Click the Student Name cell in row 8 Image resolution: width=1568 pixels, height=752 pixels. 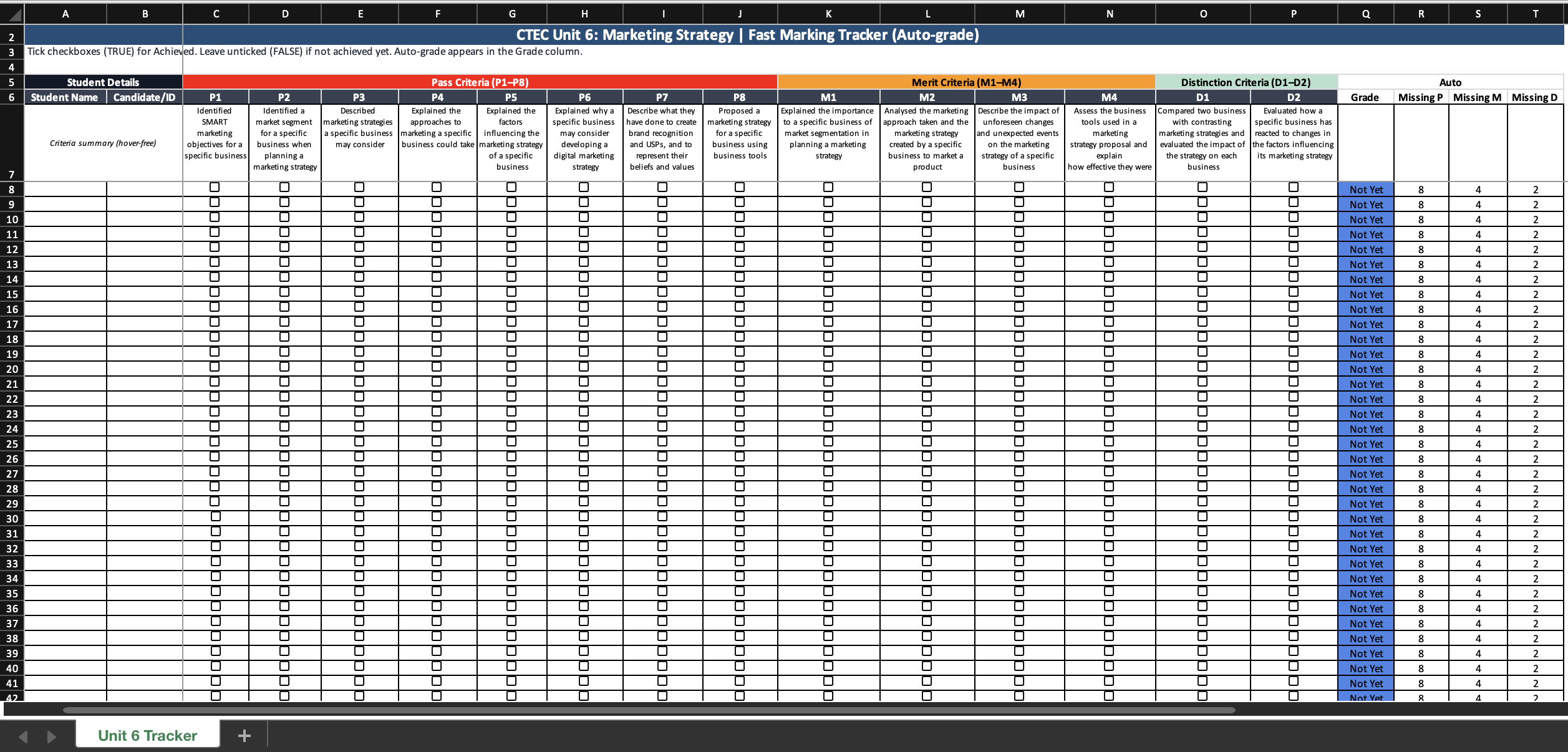[65, 190]
